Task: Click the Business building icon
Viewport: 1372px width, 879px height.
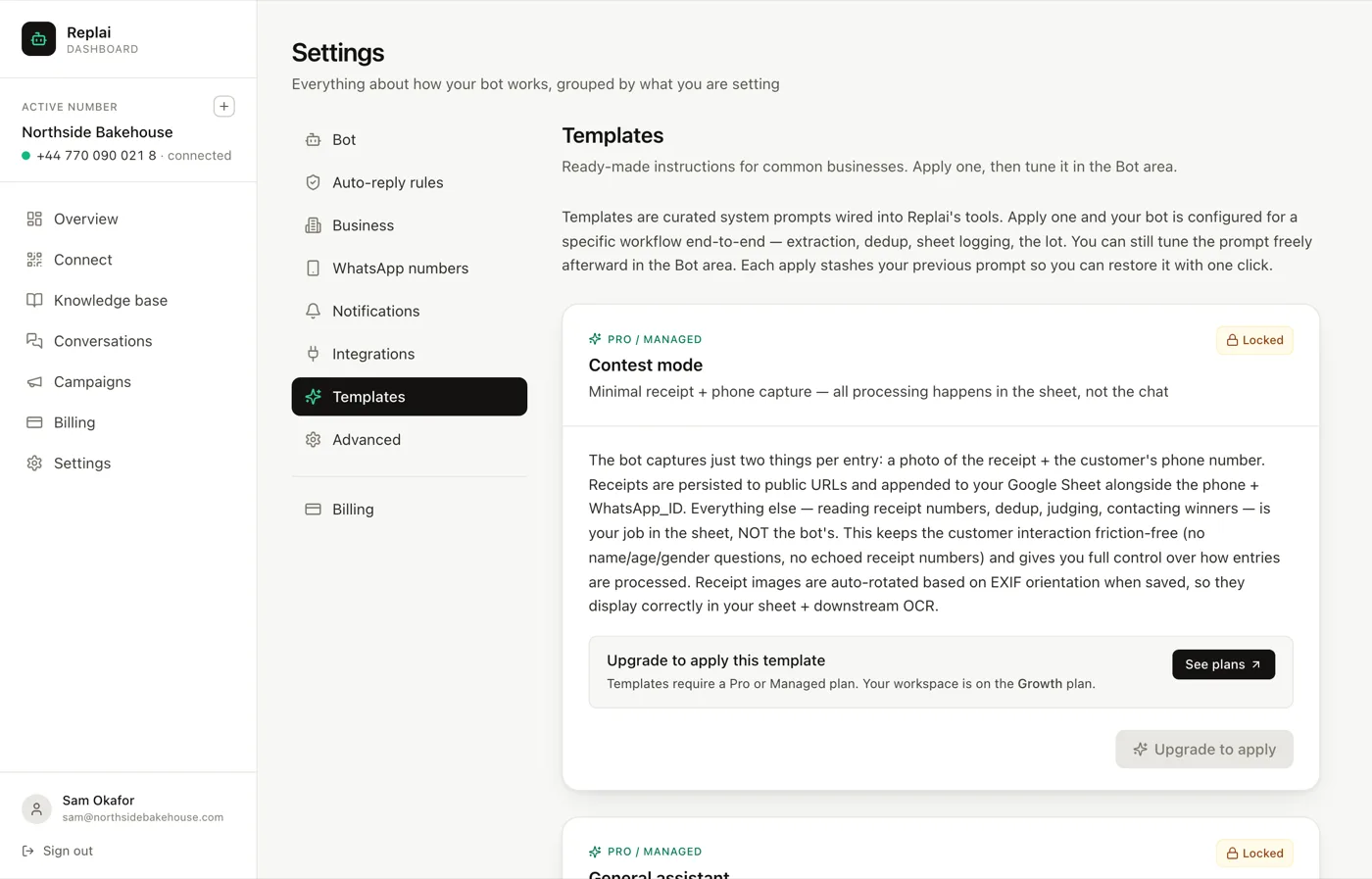Action: pos(313,225)
